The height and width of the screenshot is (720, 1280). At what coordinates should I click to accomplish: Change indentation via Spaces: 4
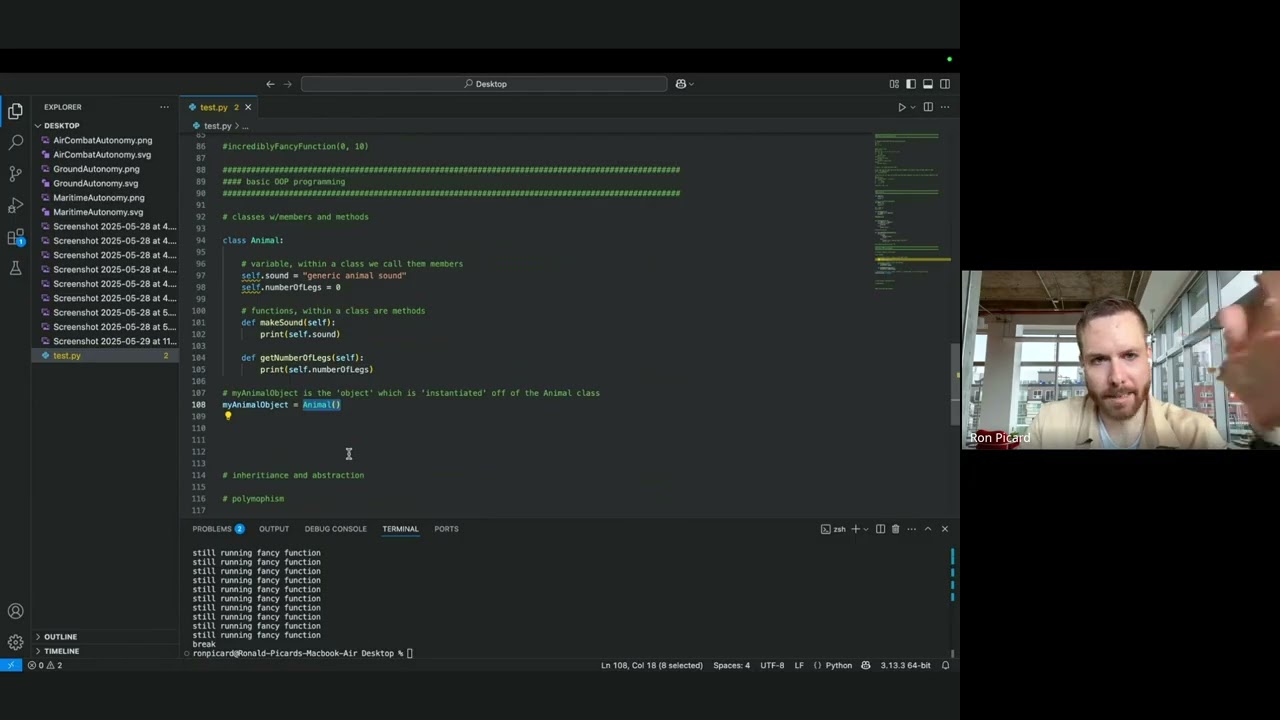click(731, 665)
